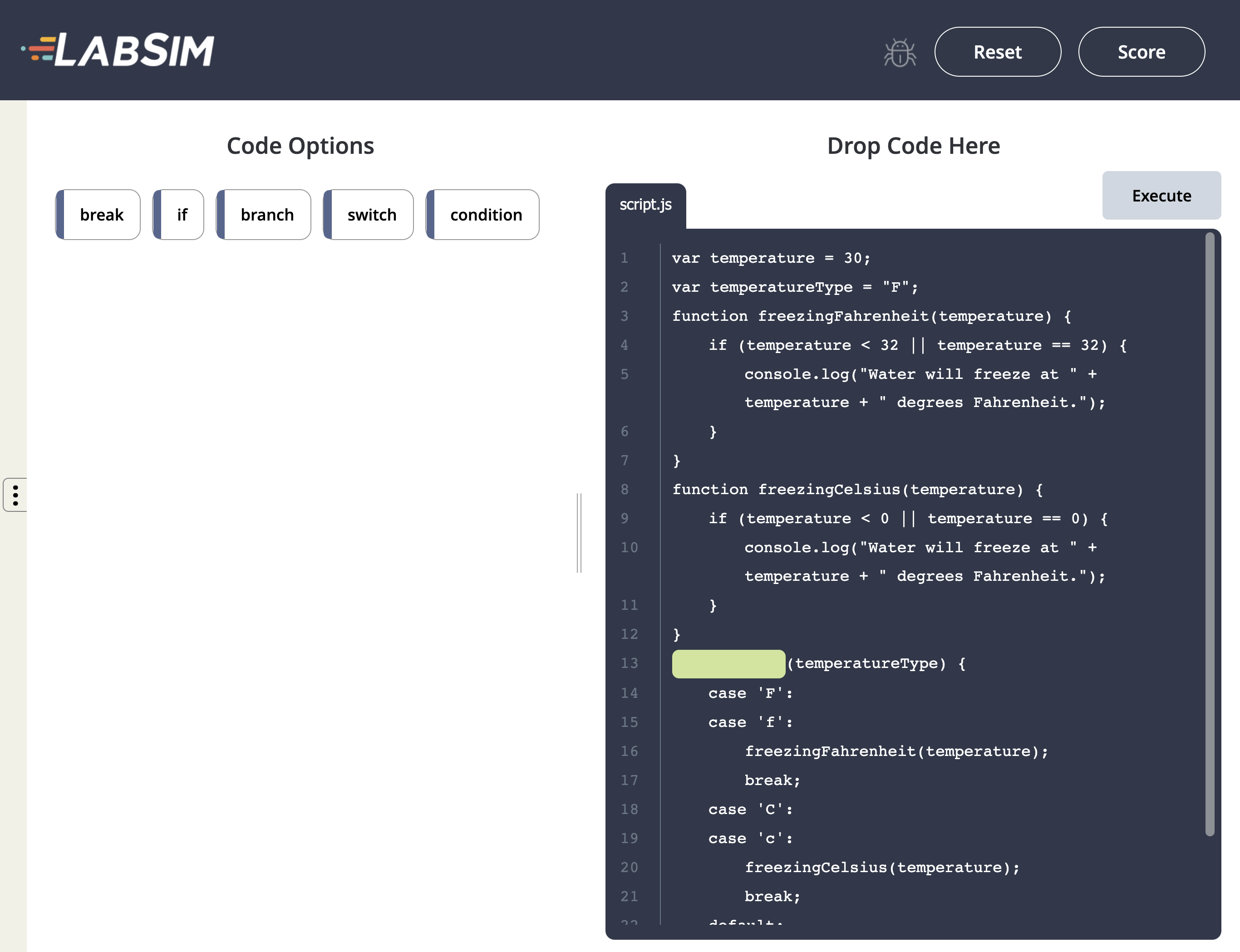Click the Drop Code Here heading

tap(913, 146)
